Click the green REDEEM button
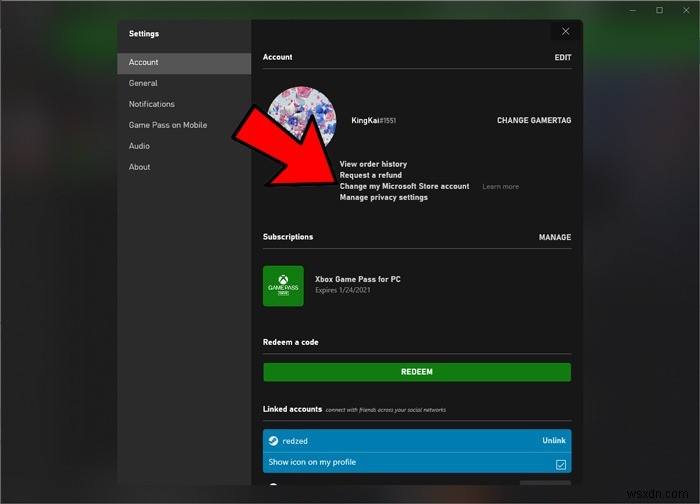700x504 pixels. [417, 372]
